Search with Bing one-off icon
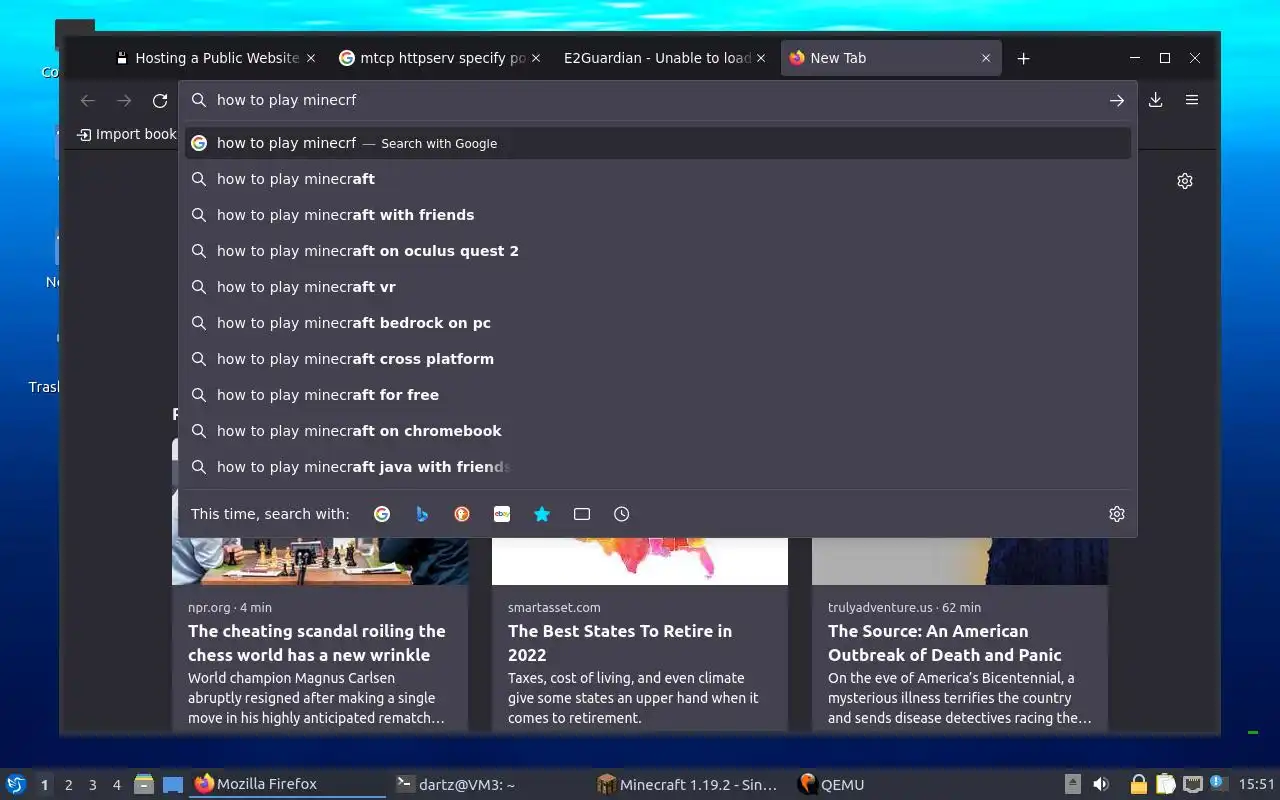 pyautogui.click(x=422, y=514)
